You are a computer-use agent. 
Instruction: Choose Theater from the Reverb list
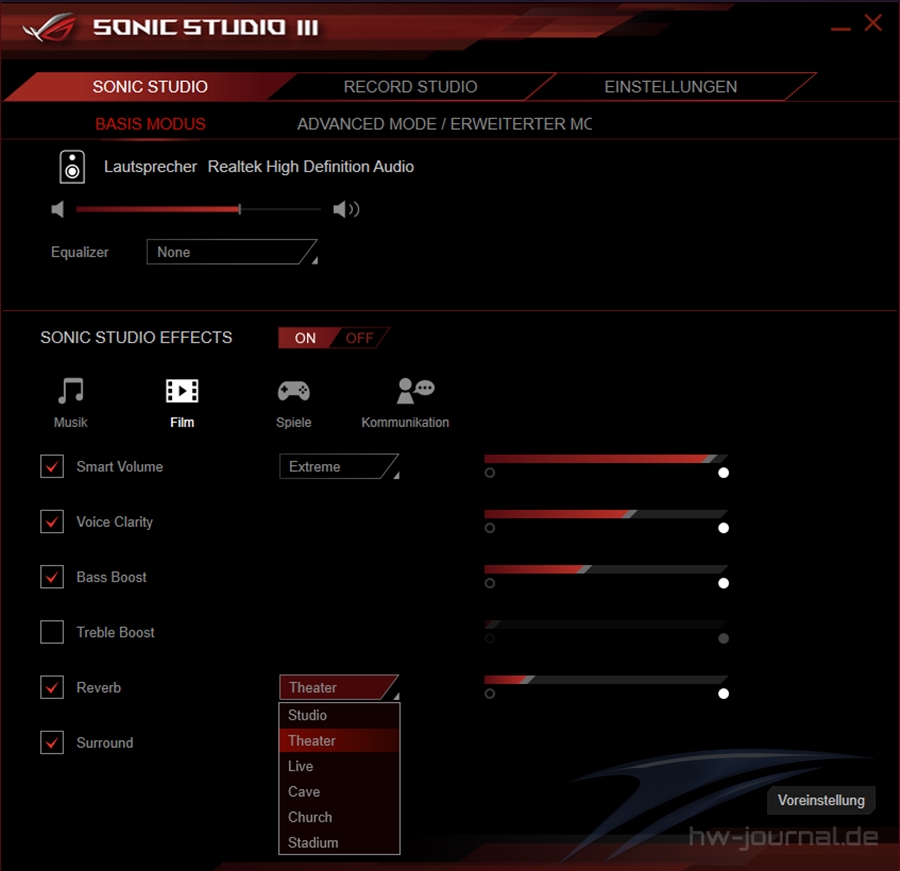coord(339,741)
